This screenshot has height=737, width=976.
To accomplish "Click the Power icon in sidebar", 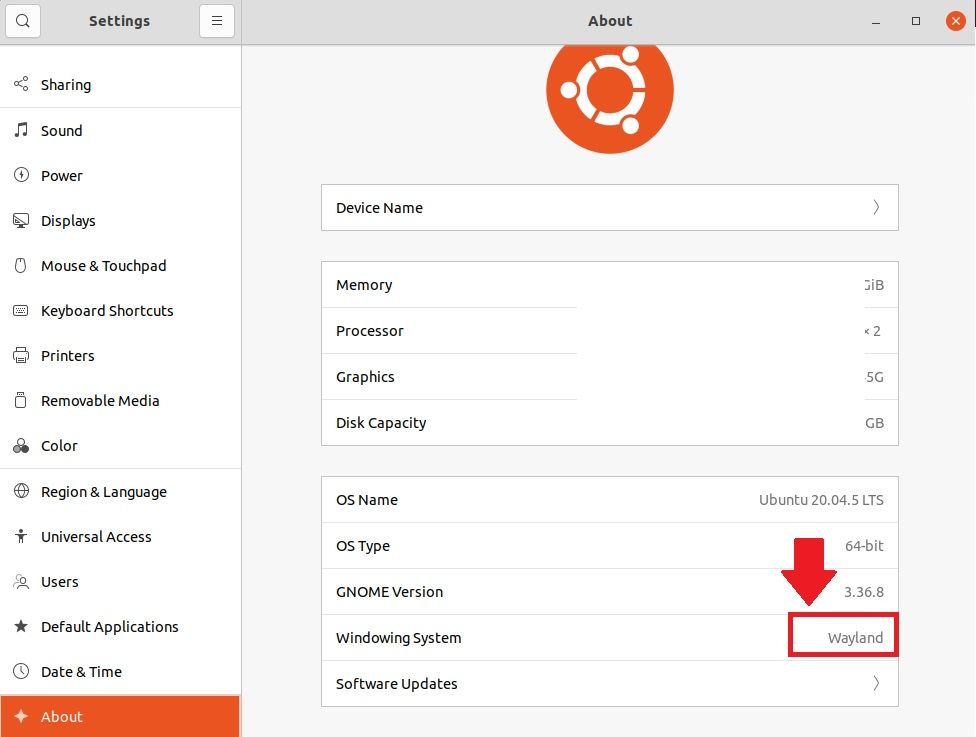I will (x=21, y=175).
